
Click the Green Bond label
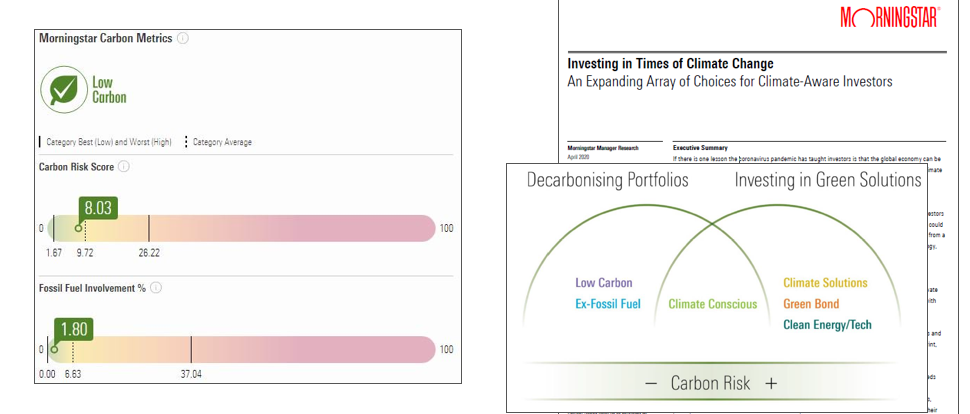(x=811, y=304)
